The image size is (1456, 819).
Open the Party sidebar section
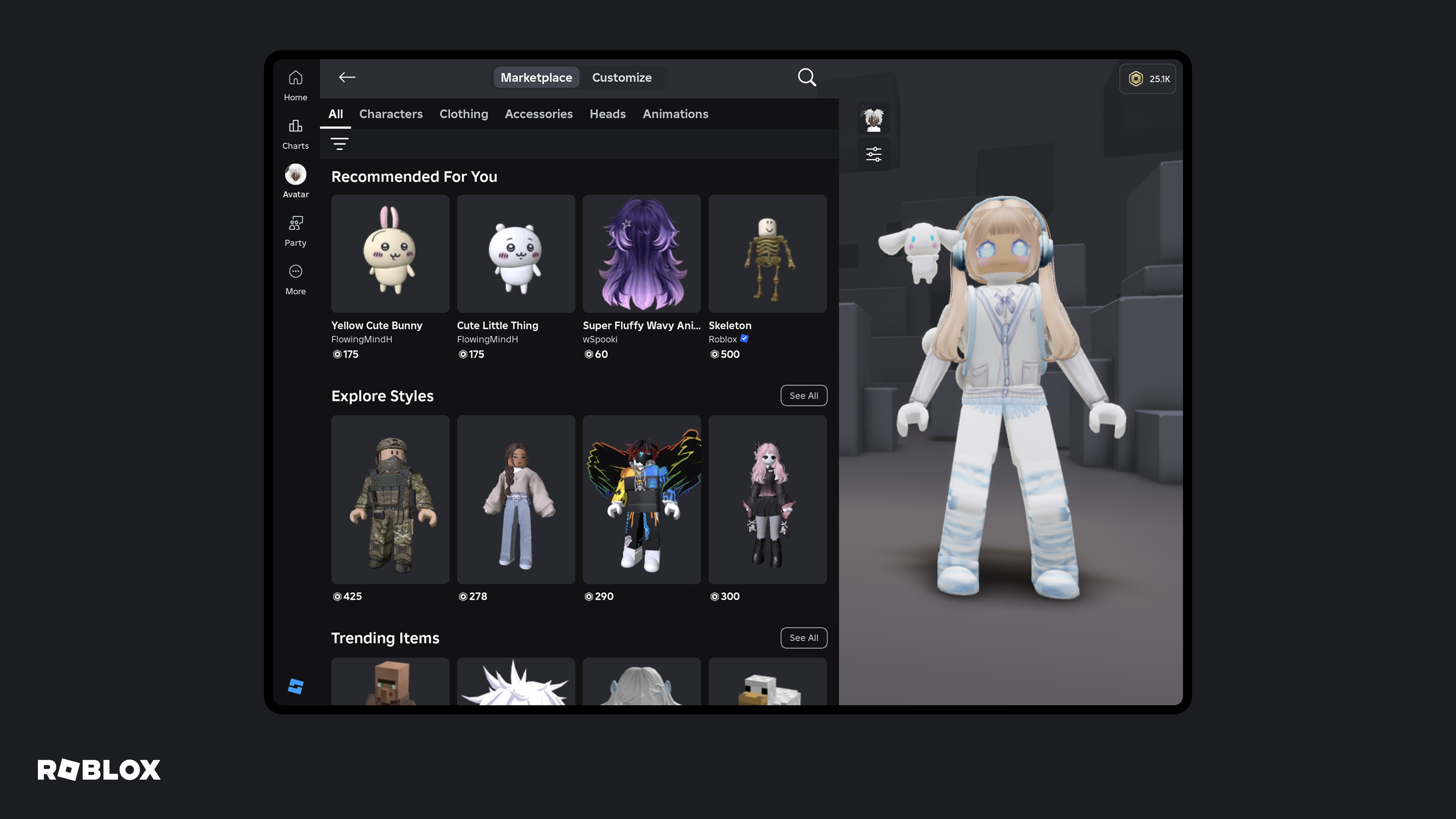pos(295,231)
